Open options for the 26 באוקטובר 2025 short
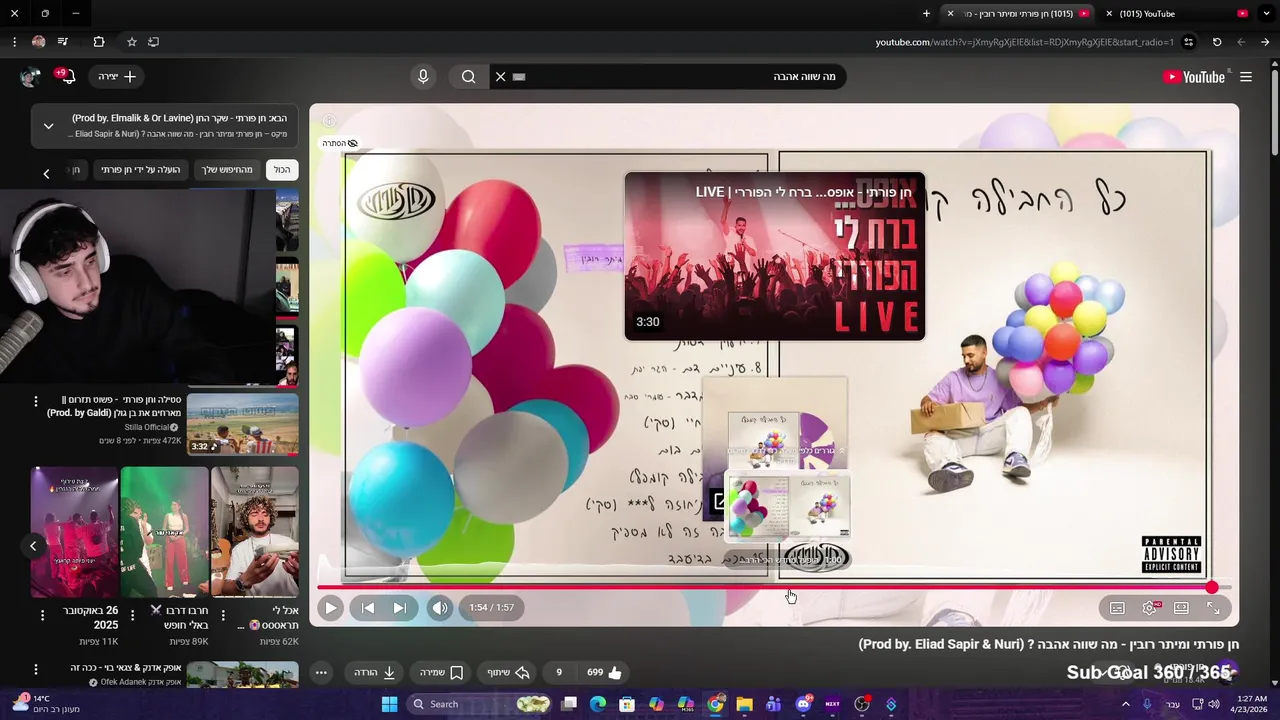Viewport: 1280px width, 720px height. [x=42, y=615]
